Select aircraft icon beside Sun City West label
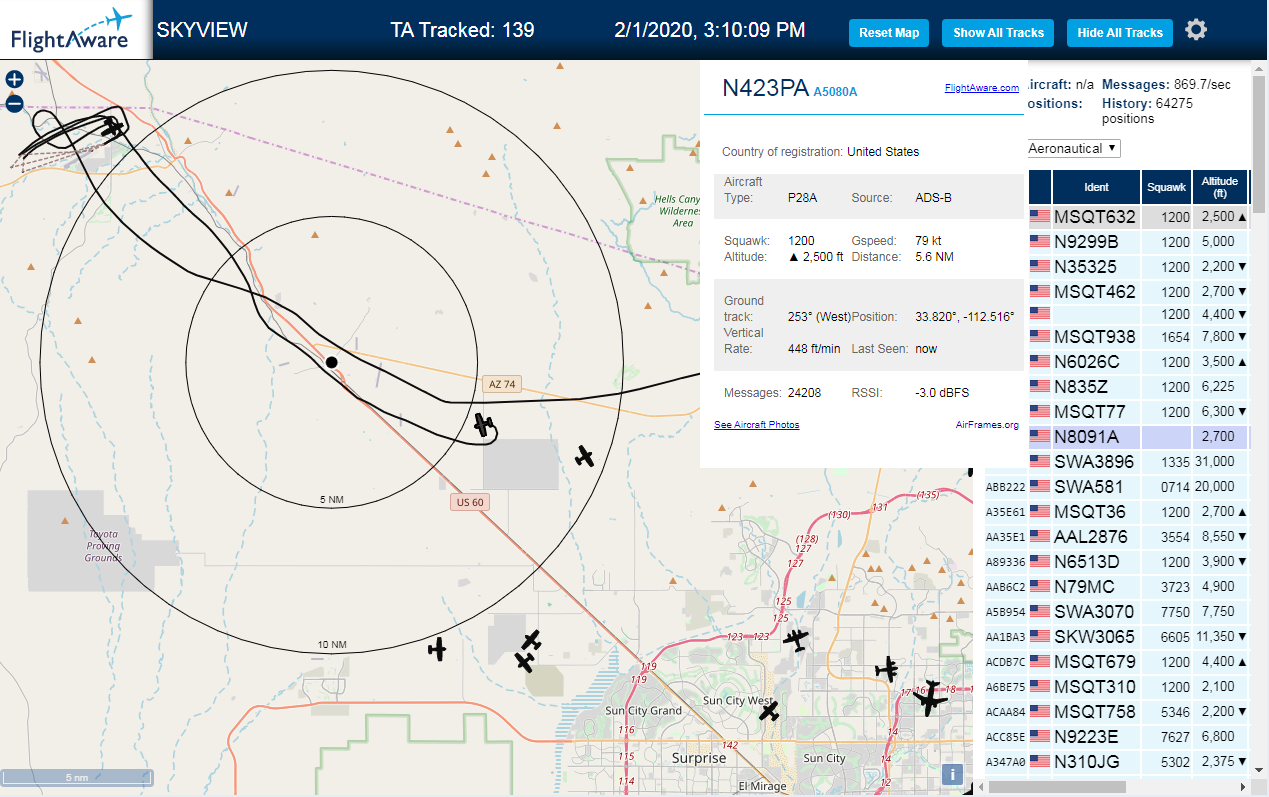The width and height of the screenshot is (1269, 797). pyautogui.click(x=769, y=710)
